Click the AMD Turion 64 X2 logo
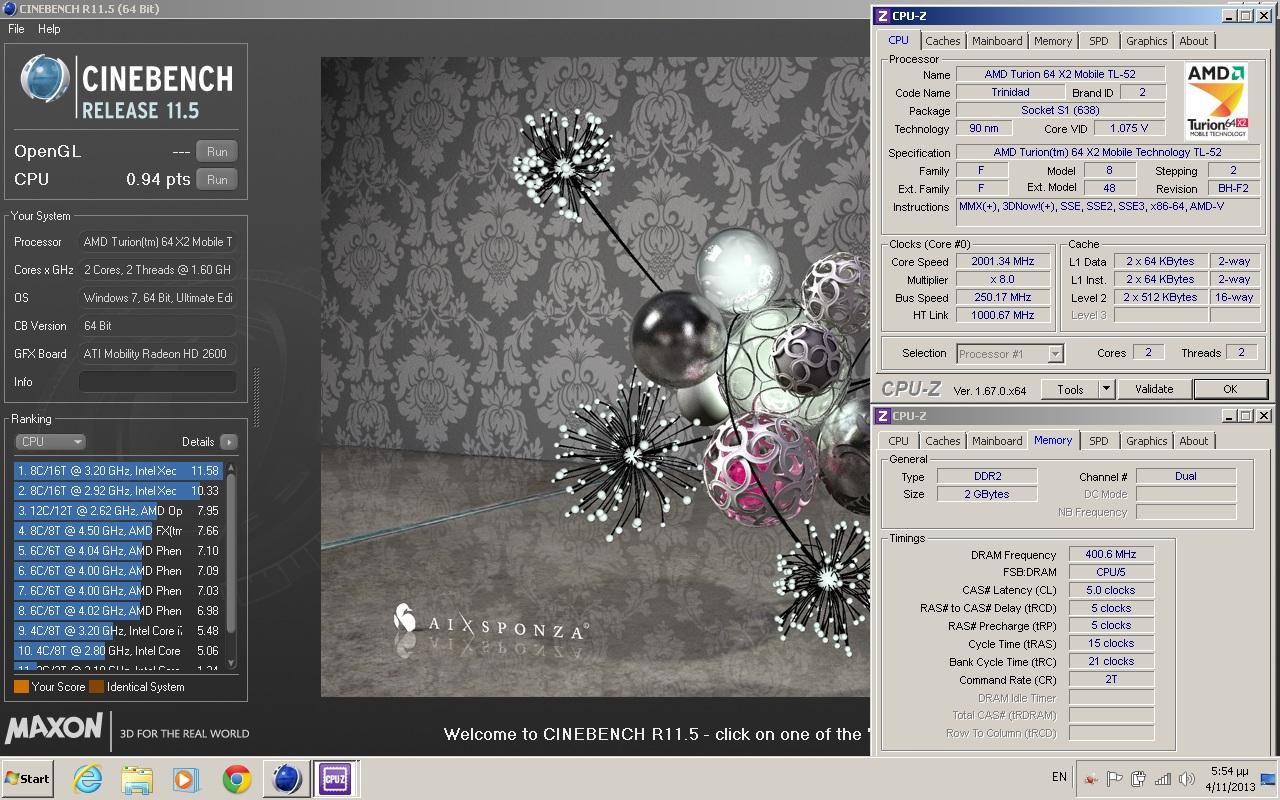Screen dimensions: 1280x800 (1217, 100)
